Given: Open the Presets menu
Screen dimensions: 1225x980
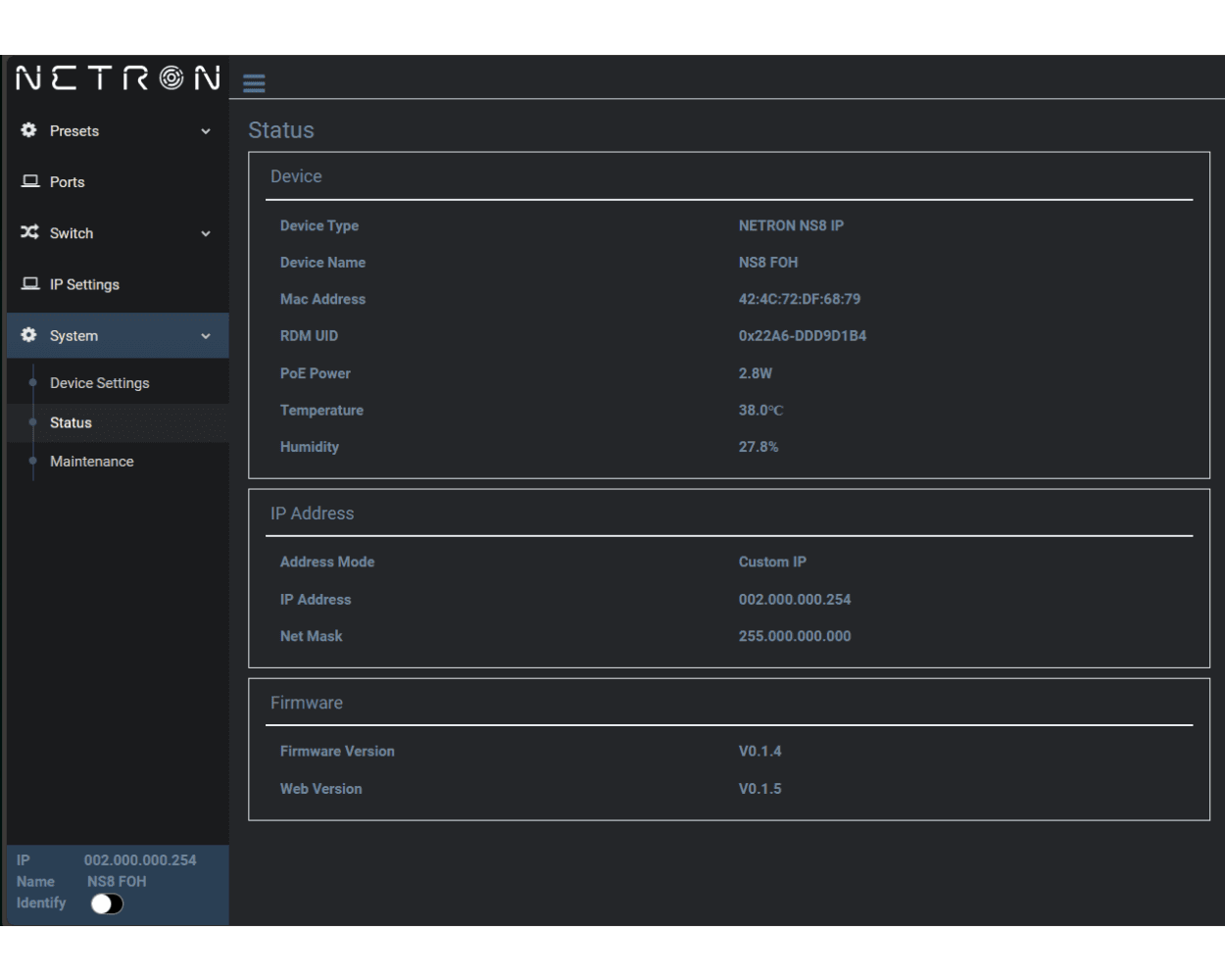Looking at the screenshot, I should tap(118, 131).
